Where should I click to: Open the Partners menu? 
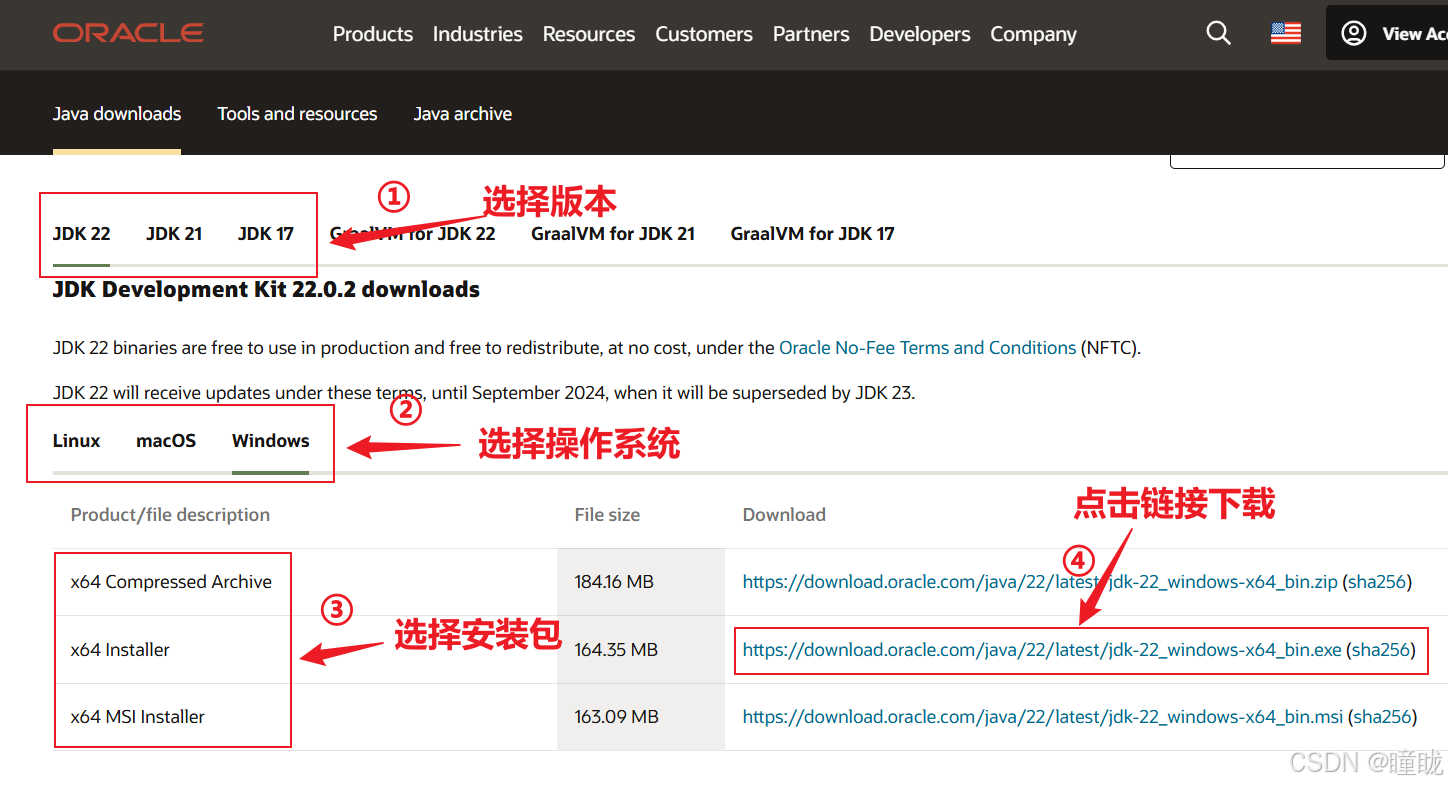coord(811,34)
